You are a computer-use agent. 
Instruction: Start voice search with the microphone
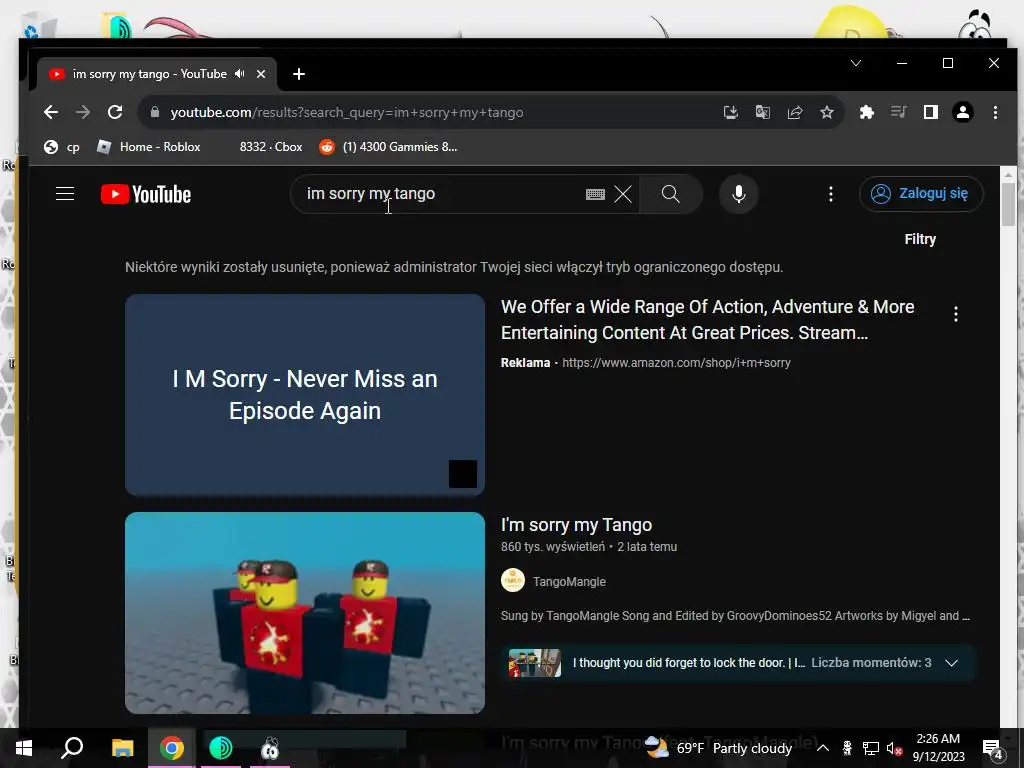[x=739, y=194]
